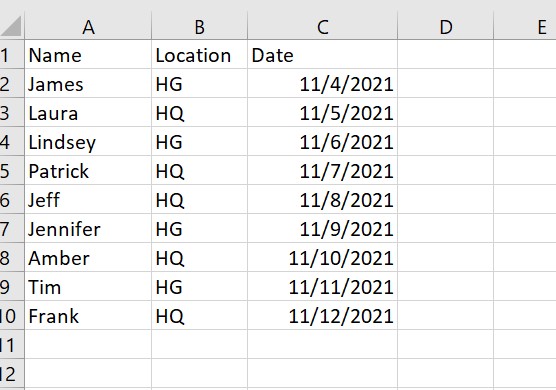Click the Select All corner triangle
The height and width of the screenshot is (390, 556).
tap(12, 26)
